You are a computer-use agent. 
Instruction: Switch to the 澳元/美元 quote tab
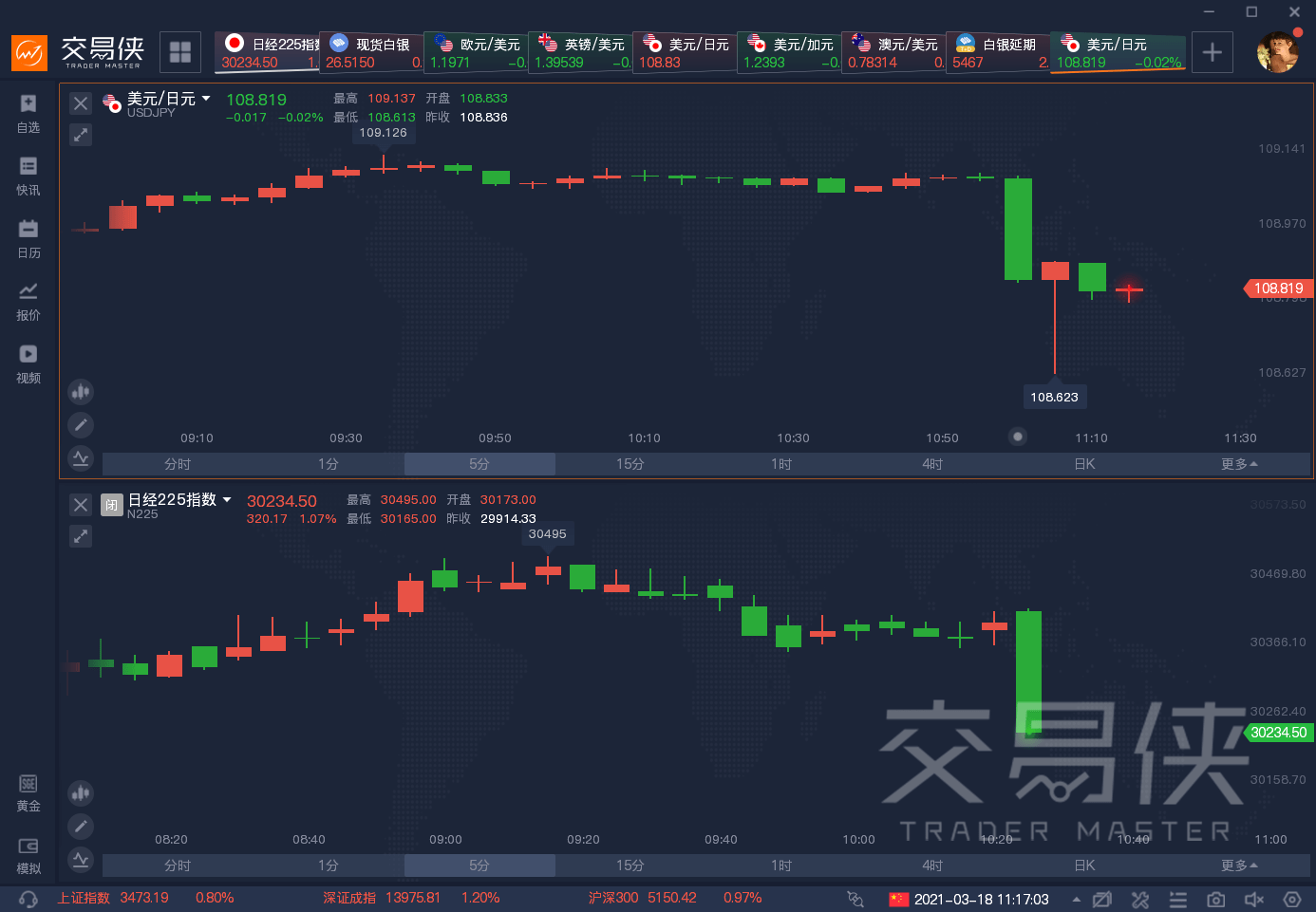(893, 52)
